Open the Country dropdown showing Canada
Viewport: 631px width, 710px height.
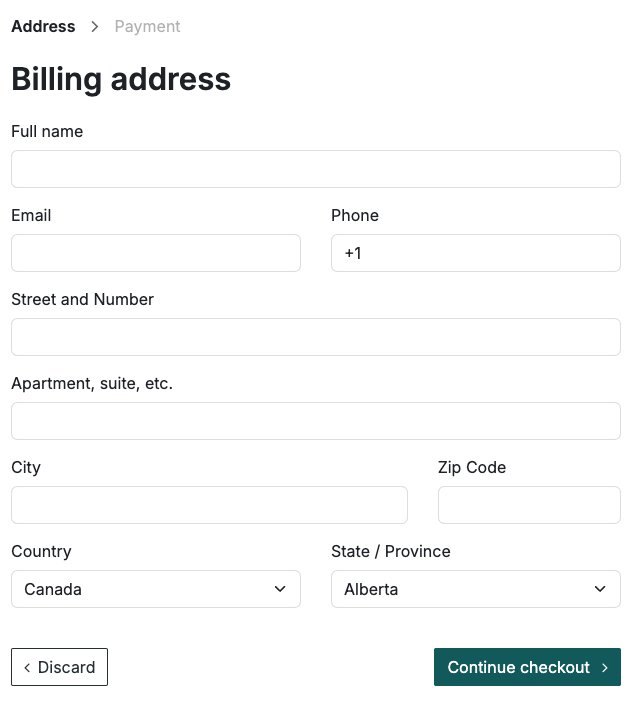(155, 589)
